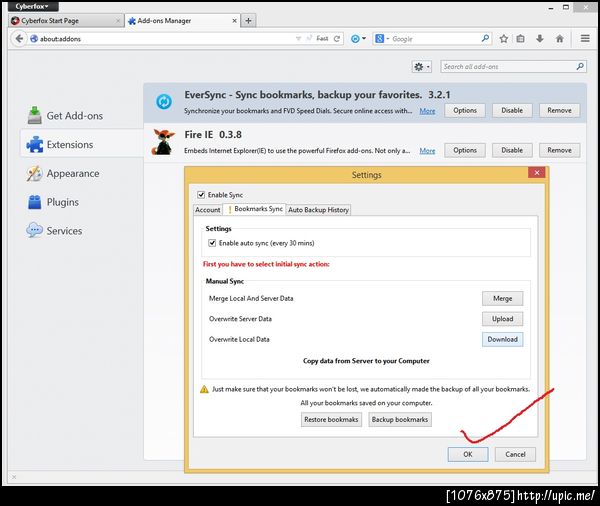Image resolution: width=600 pixels, height=506 pixels.
Task: Open More link for EverSync
Action: (x=427, y=111)
